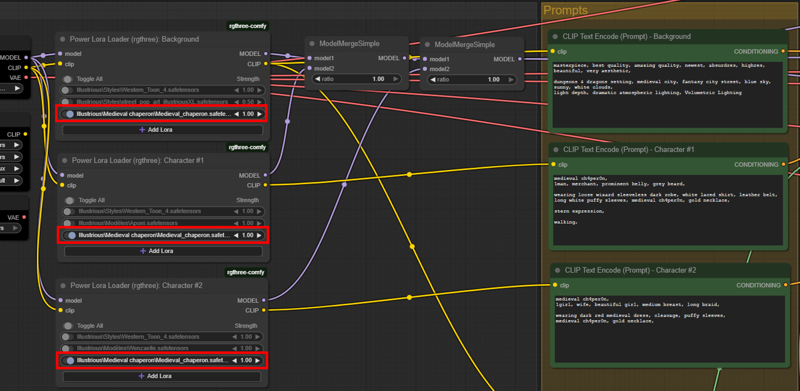800x391 pixels.
Task: Collapse the left ModelMergeSimple node via its dot
Action: coord(312,44)
